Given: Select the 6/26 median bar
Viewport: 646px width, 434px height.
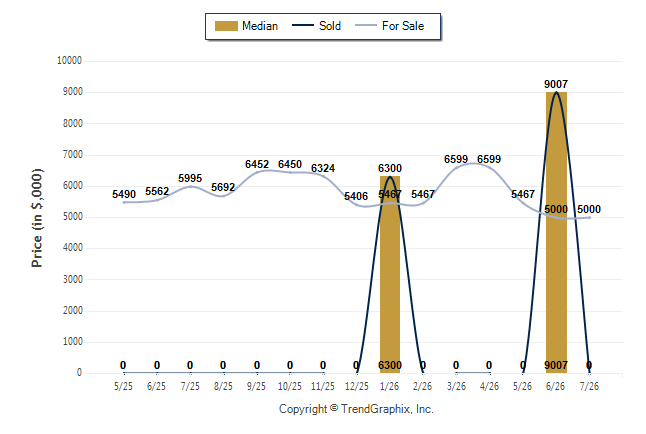Looking at the screenshot, I should 556,232.
